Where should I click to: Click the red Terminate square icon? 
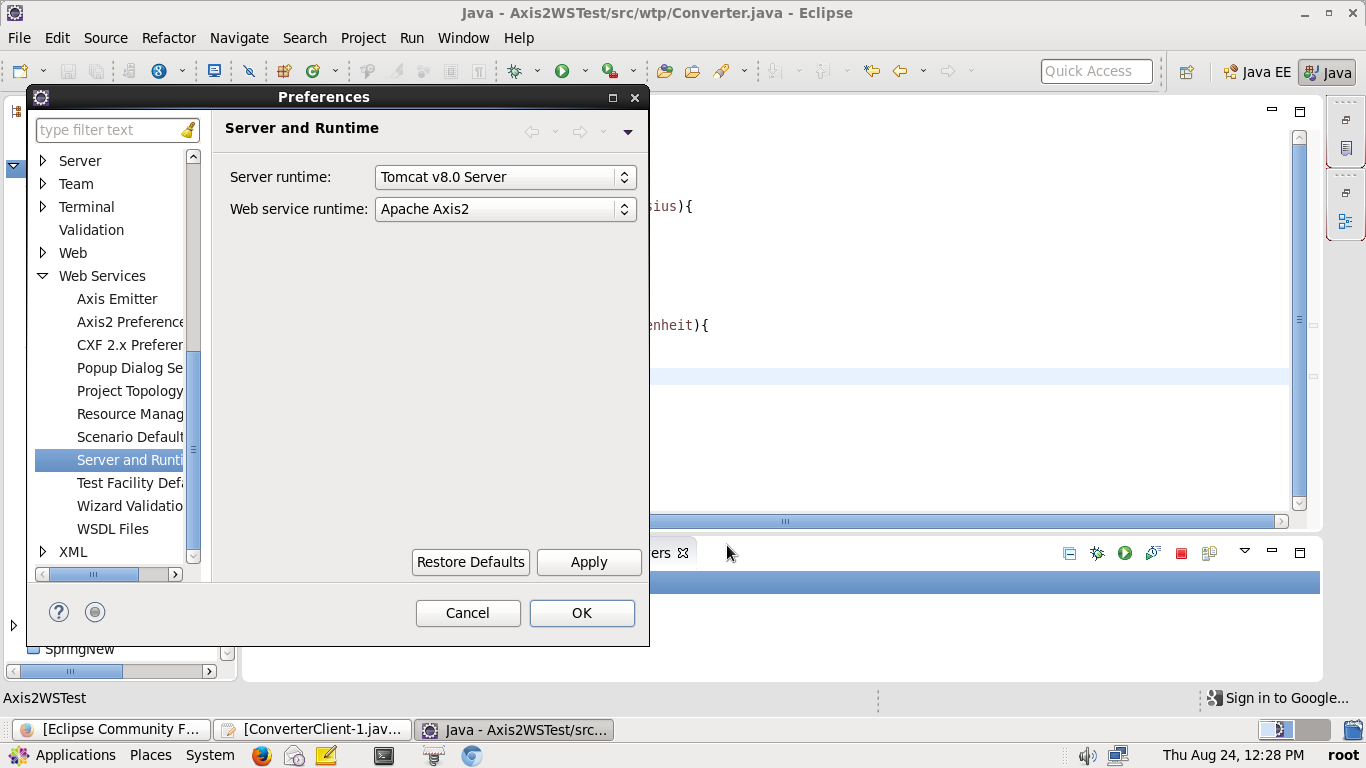[1181, 553]
